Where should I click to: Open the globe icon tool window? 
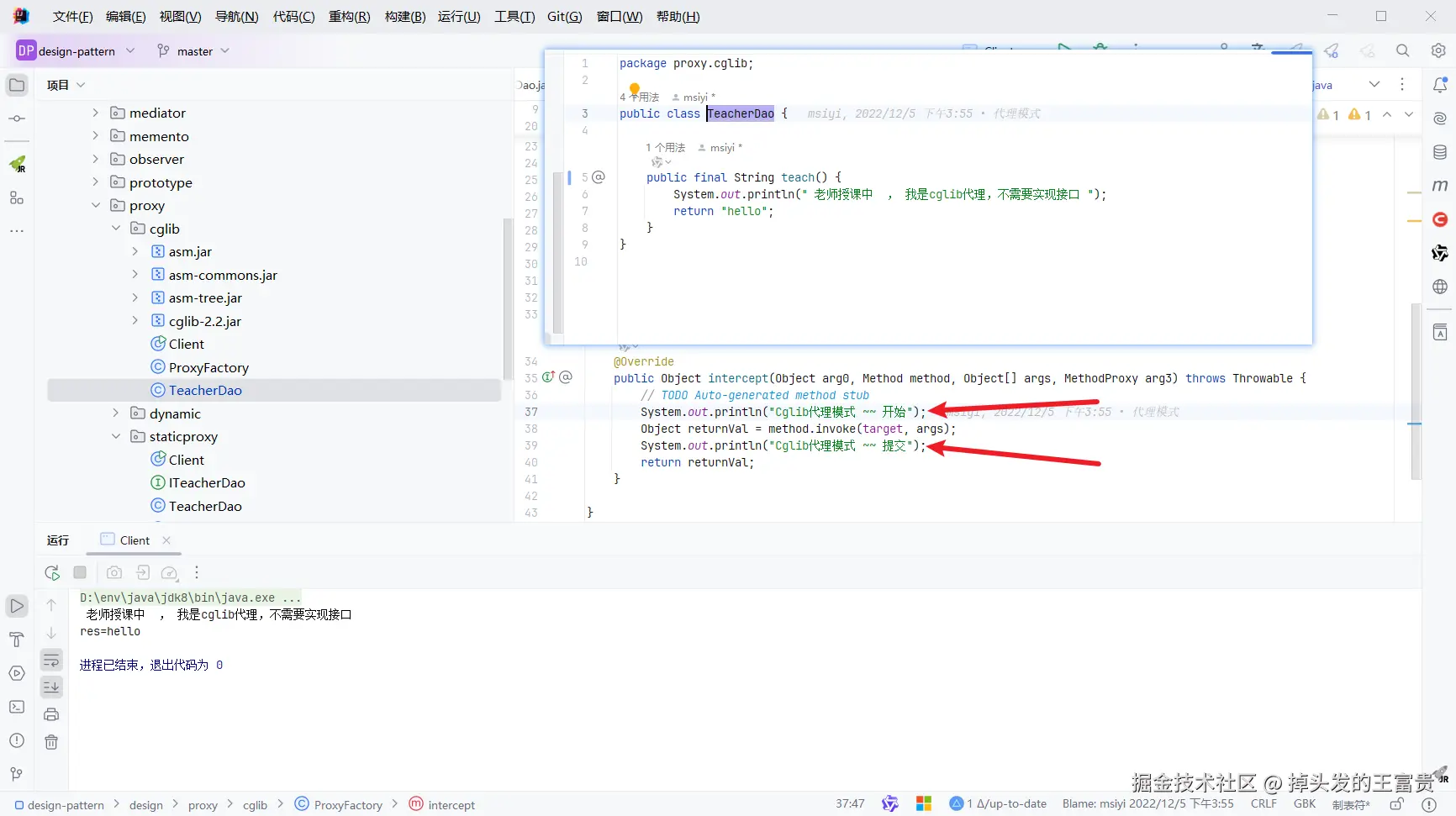(1440, 287)
